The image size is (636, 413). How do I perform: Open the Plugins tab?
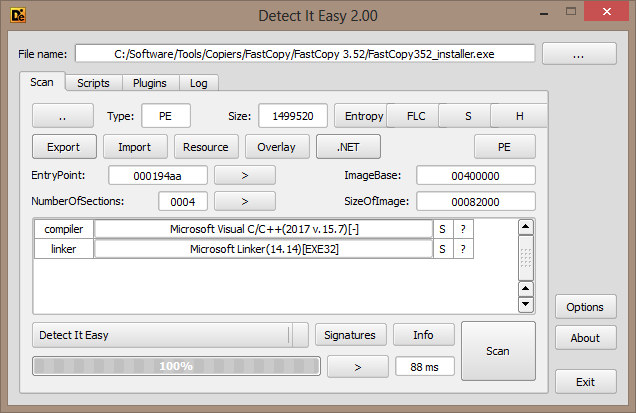pos(150,83)
